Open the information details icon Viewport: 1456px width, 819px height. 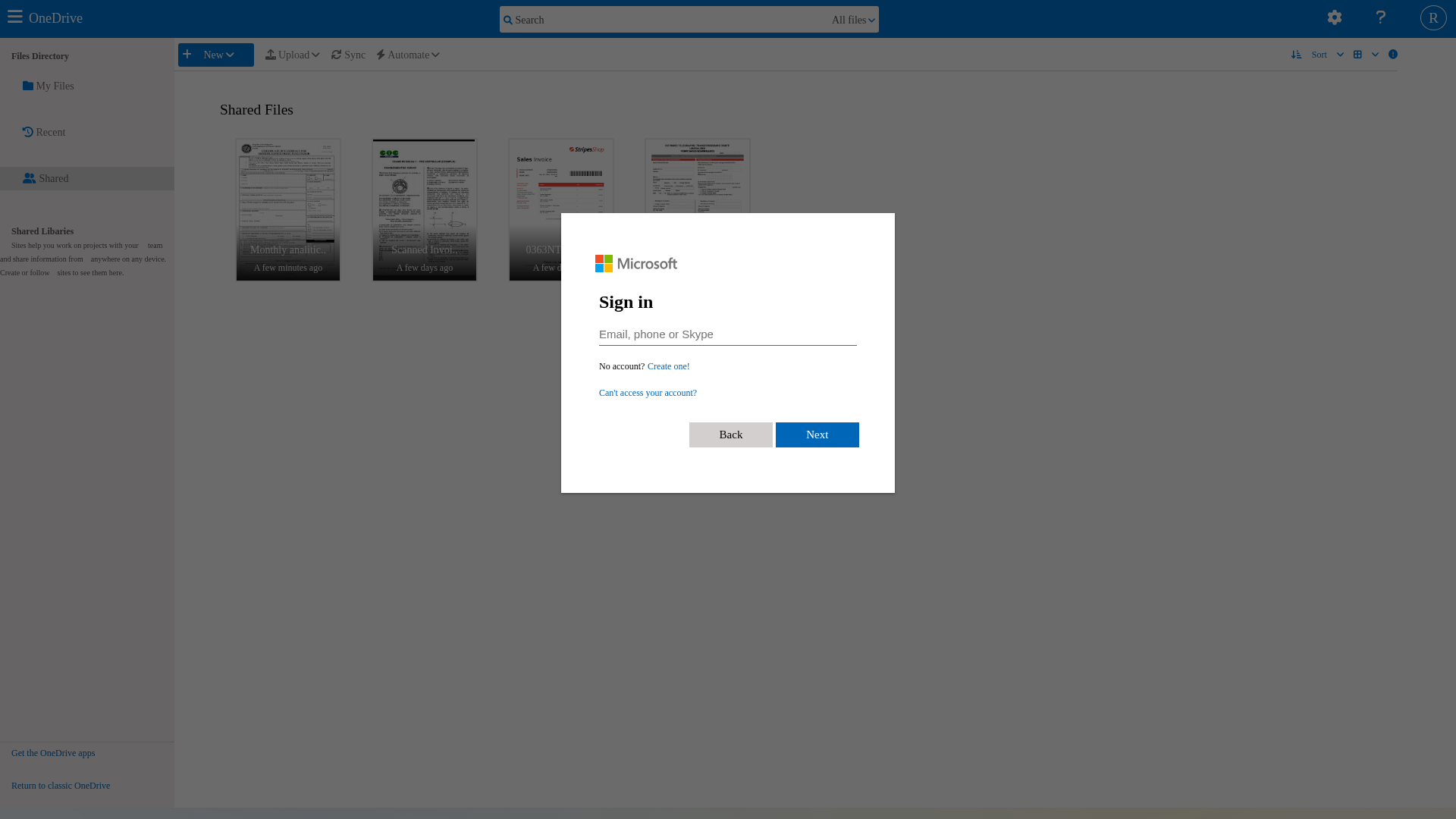click(1393, 55)
